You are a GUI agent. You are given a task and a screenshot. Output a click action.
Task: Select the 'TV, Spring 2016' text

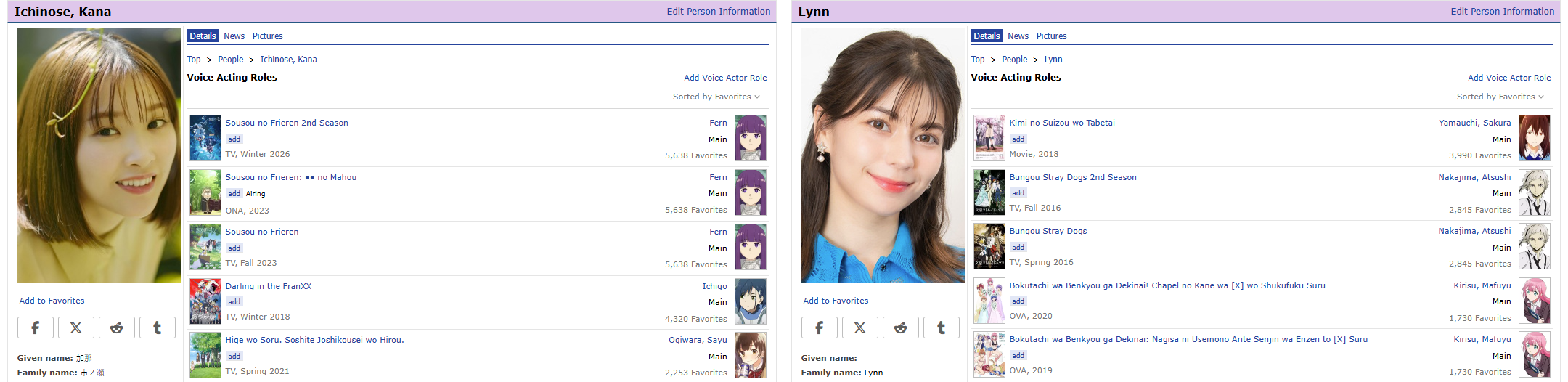1041,262
